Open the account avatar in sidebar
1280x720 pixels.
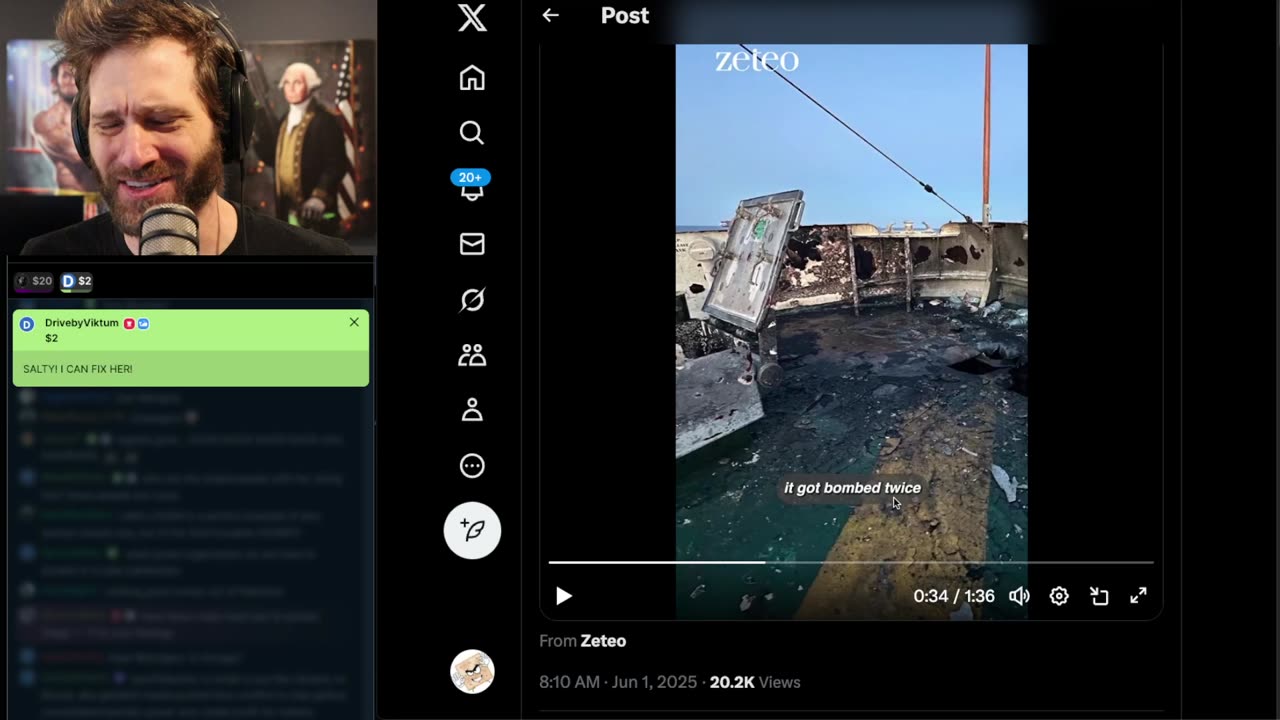point(472,672)
